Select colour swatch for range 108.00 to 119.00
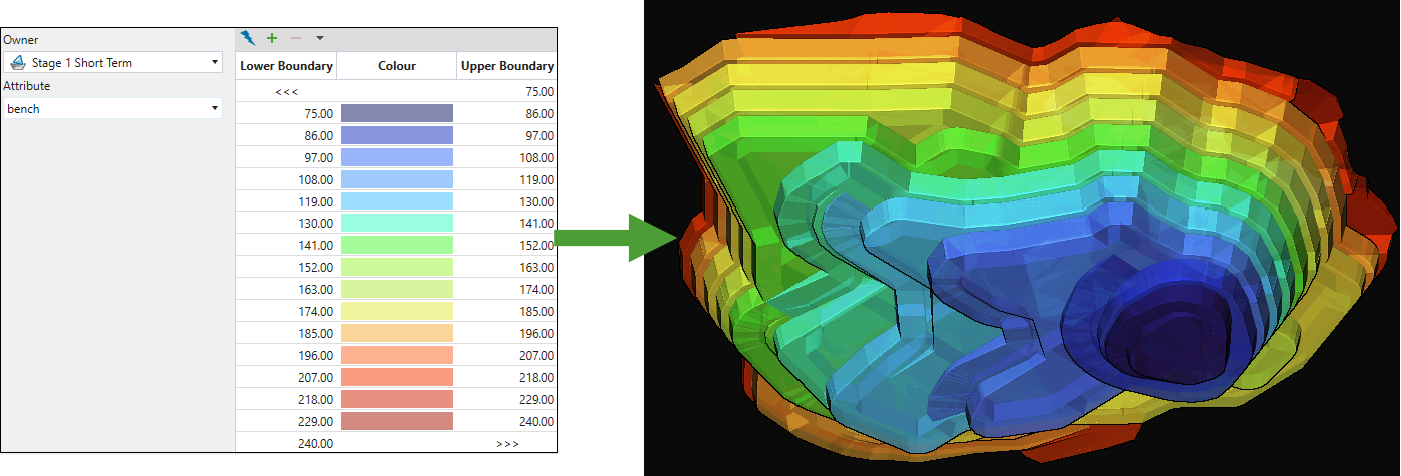This screenshot has width=1401, height=476. 397,179
